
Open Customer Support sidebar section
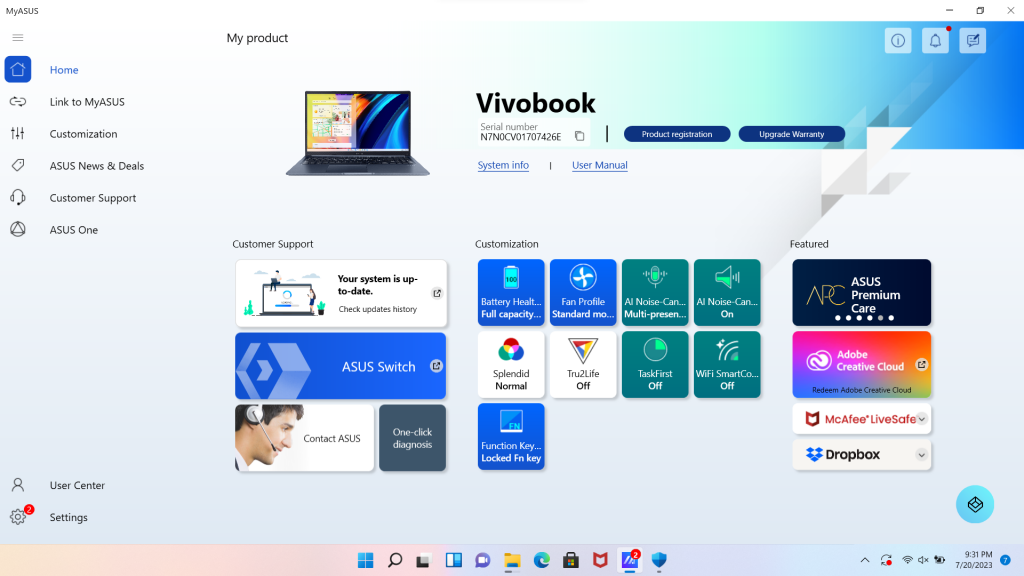(93, 198)
